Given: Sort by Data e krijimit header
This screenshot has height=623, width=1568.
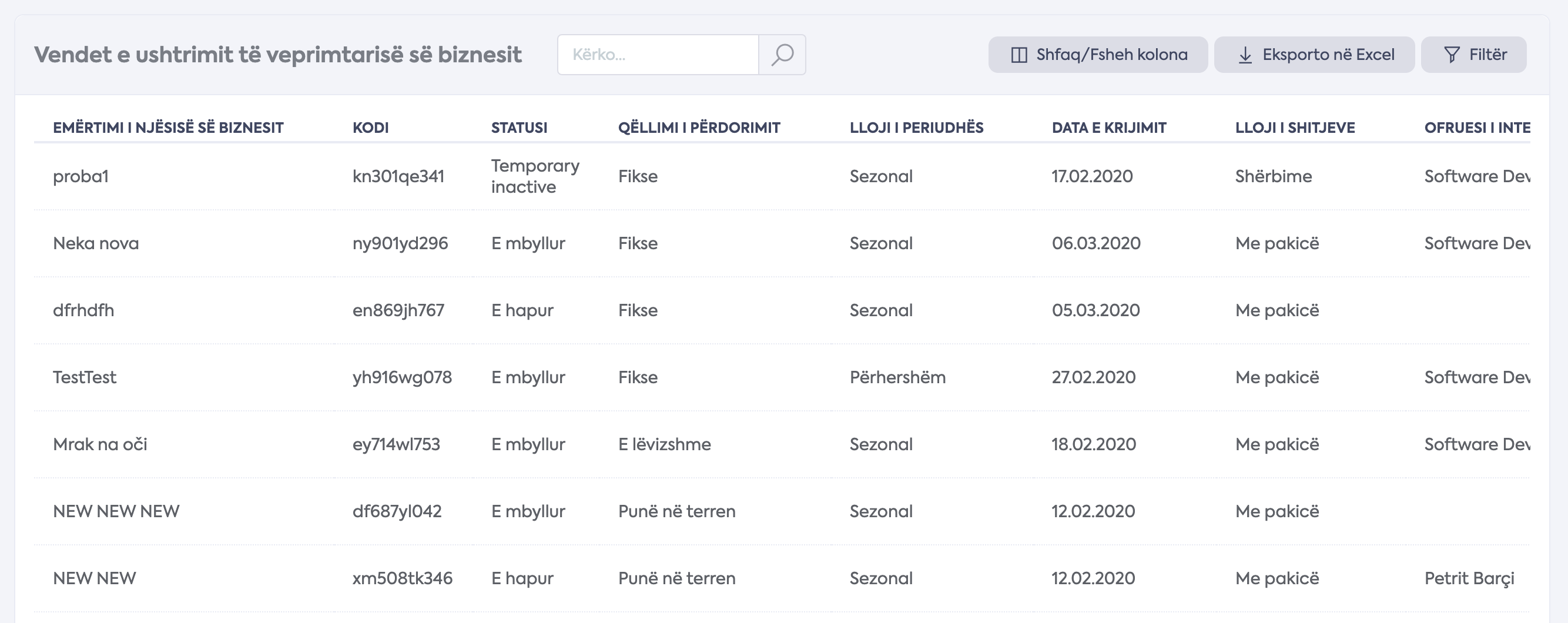Looking at the screenshot, I should pos(1109,128).
